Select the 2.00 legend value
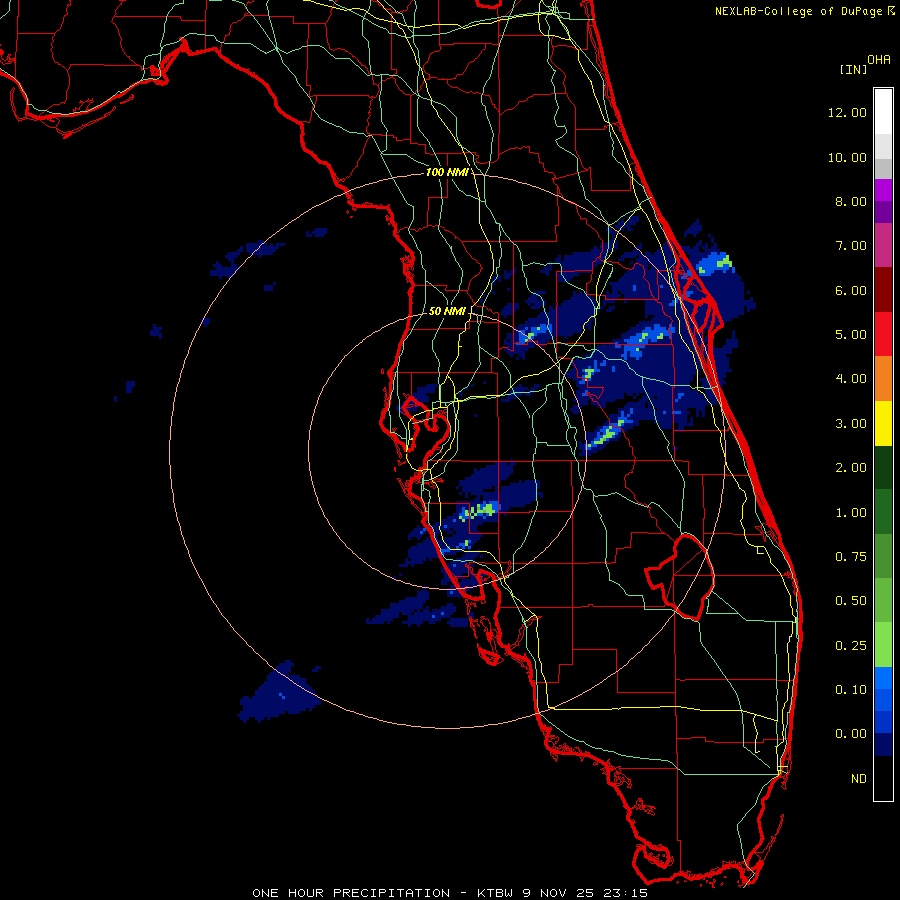The height and width of the screenshot is (900, 900). (851, 468)
